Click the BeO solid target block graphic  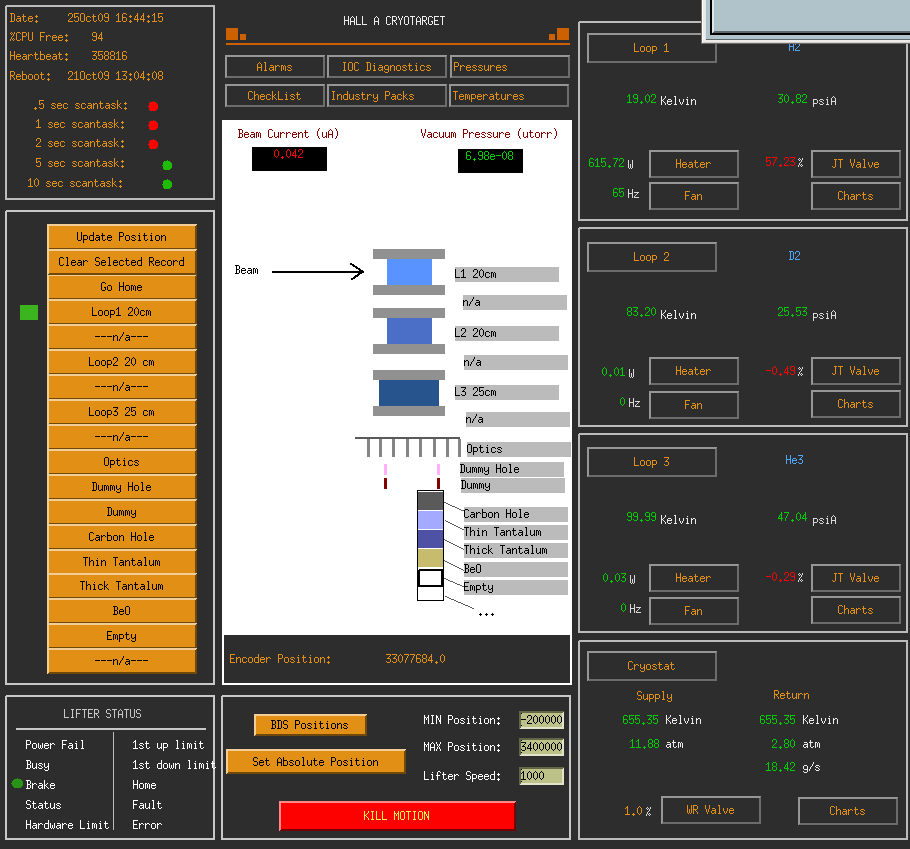click(431, 558)
